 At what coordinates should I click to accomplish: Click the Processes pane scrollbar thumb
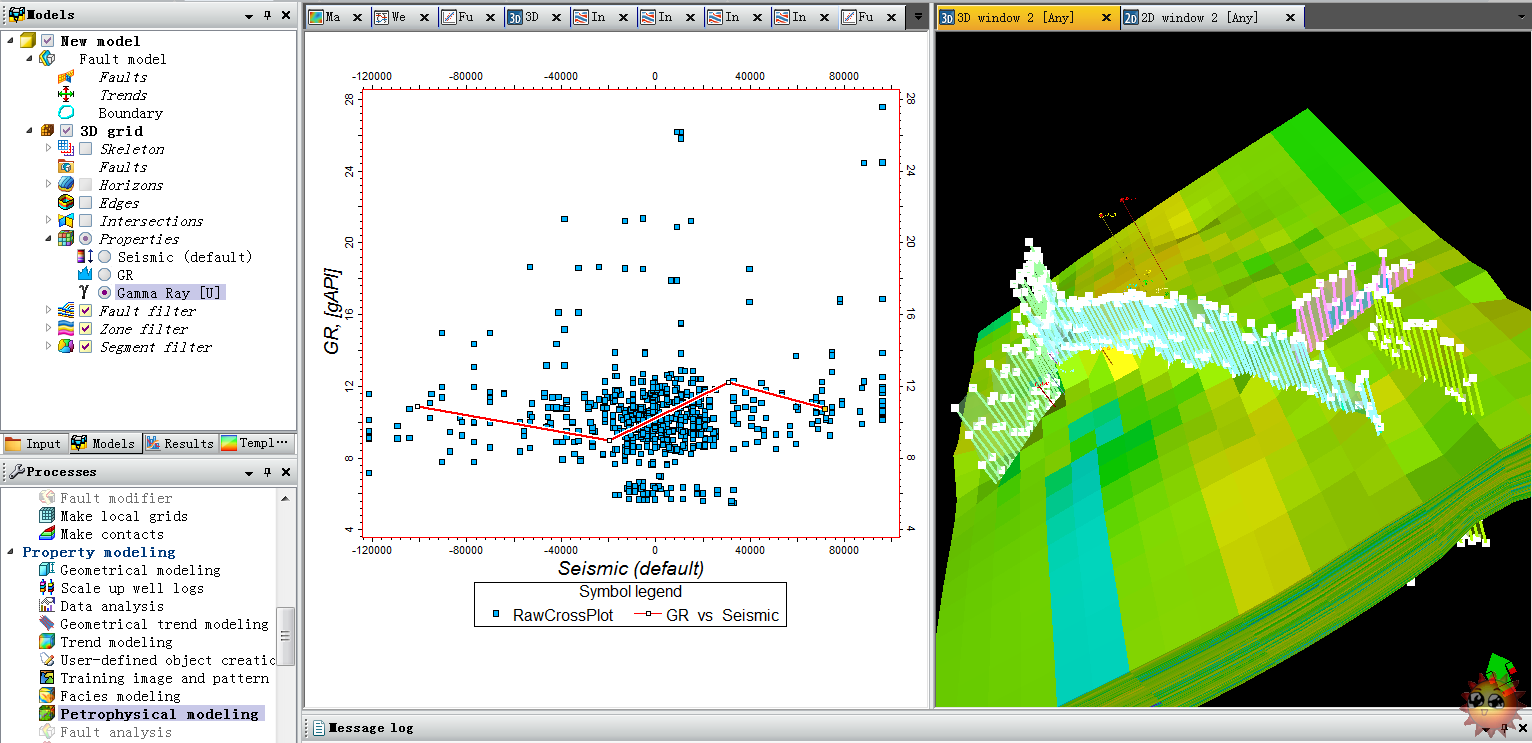(x=286, y=636)
